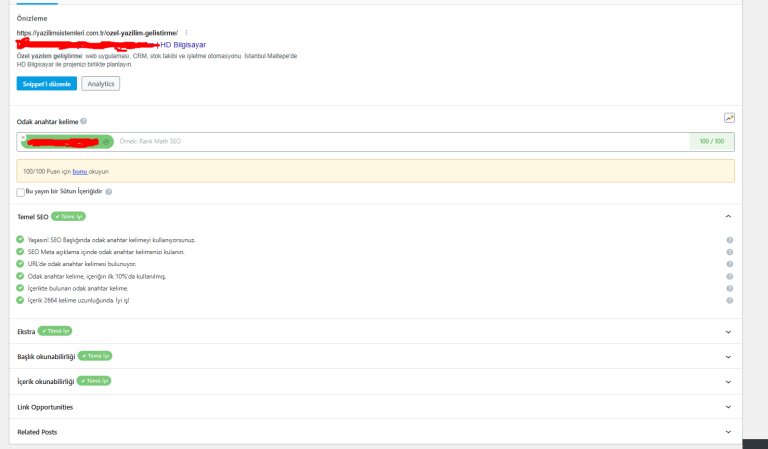Click the Snippet'i düzenle button
This screenshot has width=768, height=449.
(x=47, y=84)
